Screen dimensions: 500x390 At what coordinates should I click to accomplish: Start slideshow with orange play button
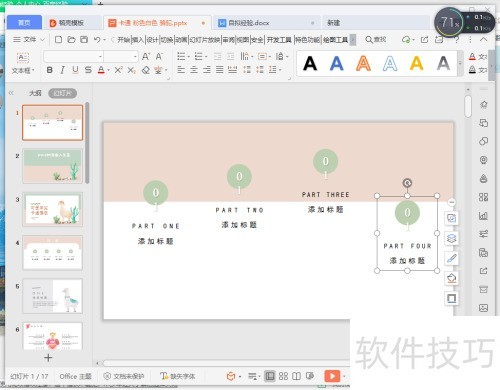[x=332, y=376]
